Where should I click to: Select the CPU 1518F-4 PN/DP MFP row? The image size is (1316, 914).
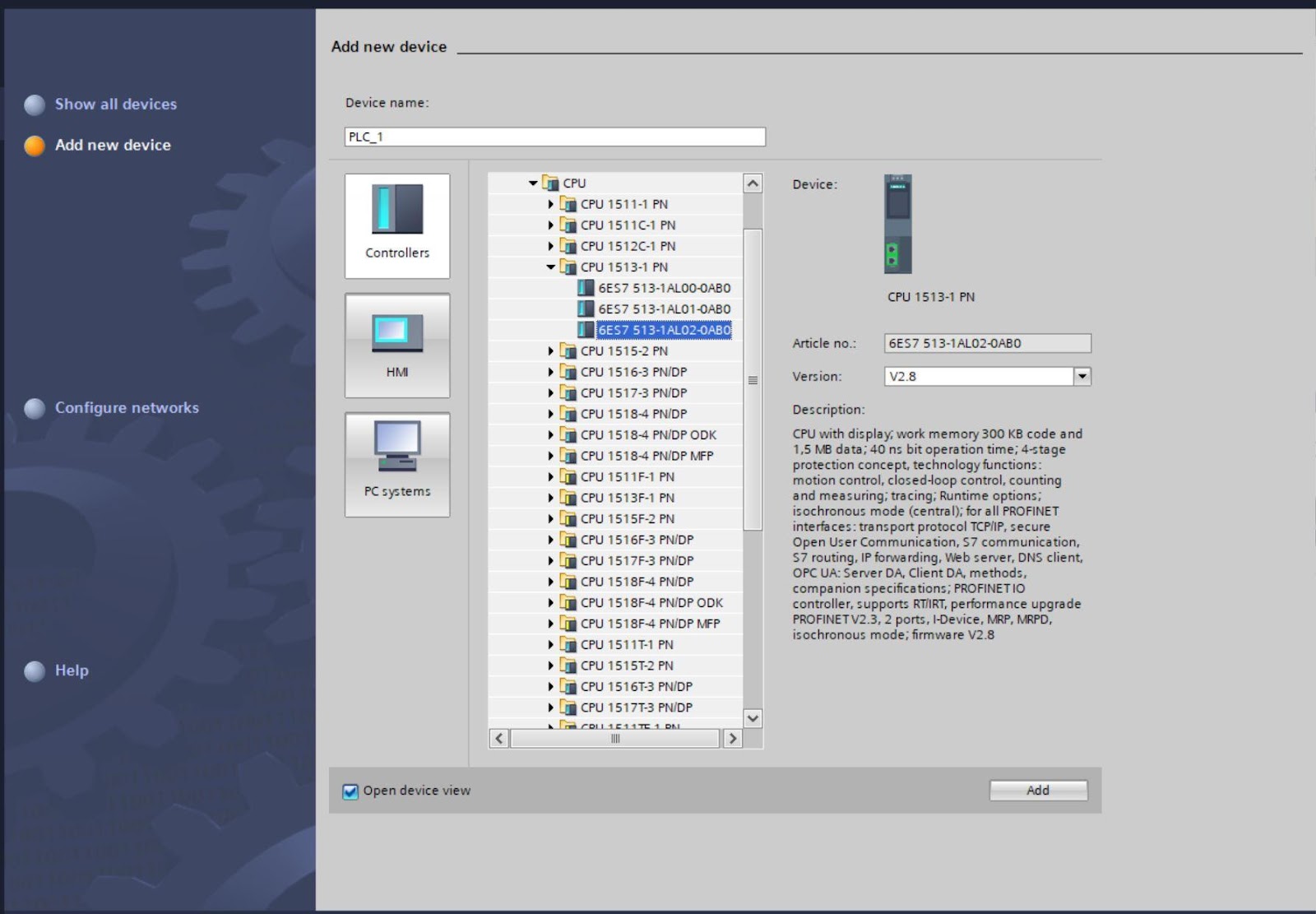(x=615, y=624)
